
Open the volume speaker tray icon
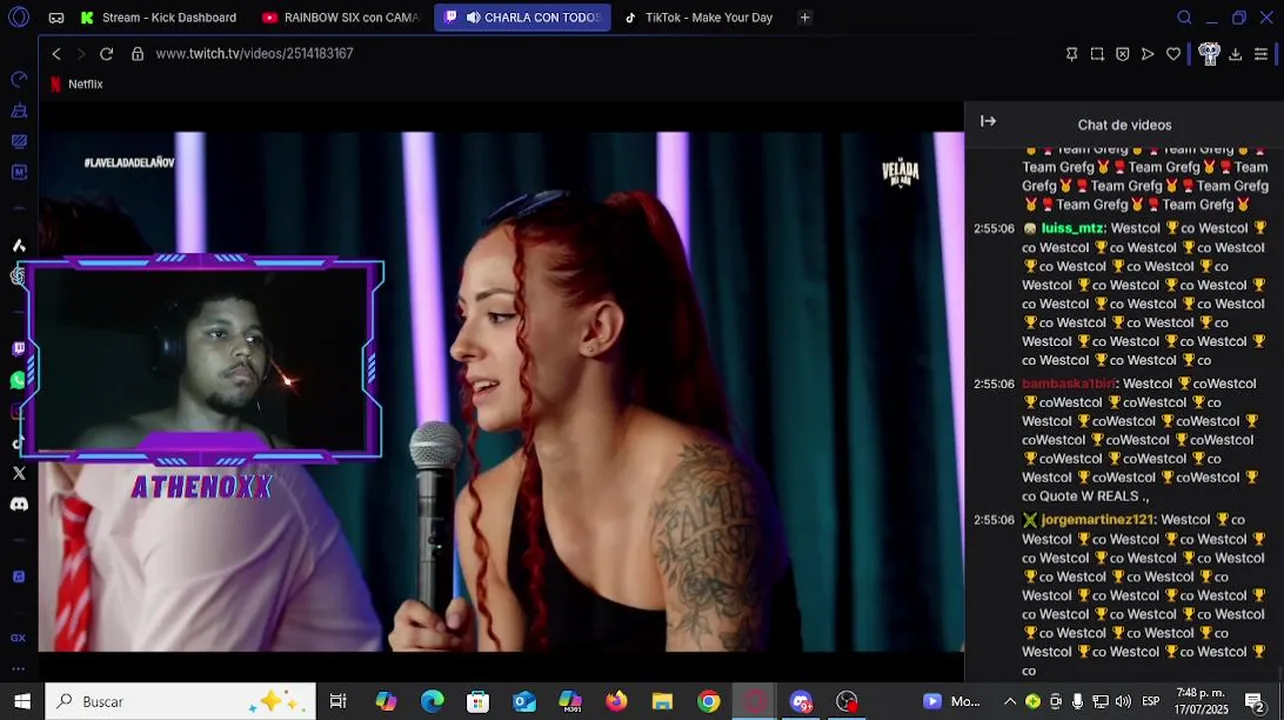(1122, 701)
